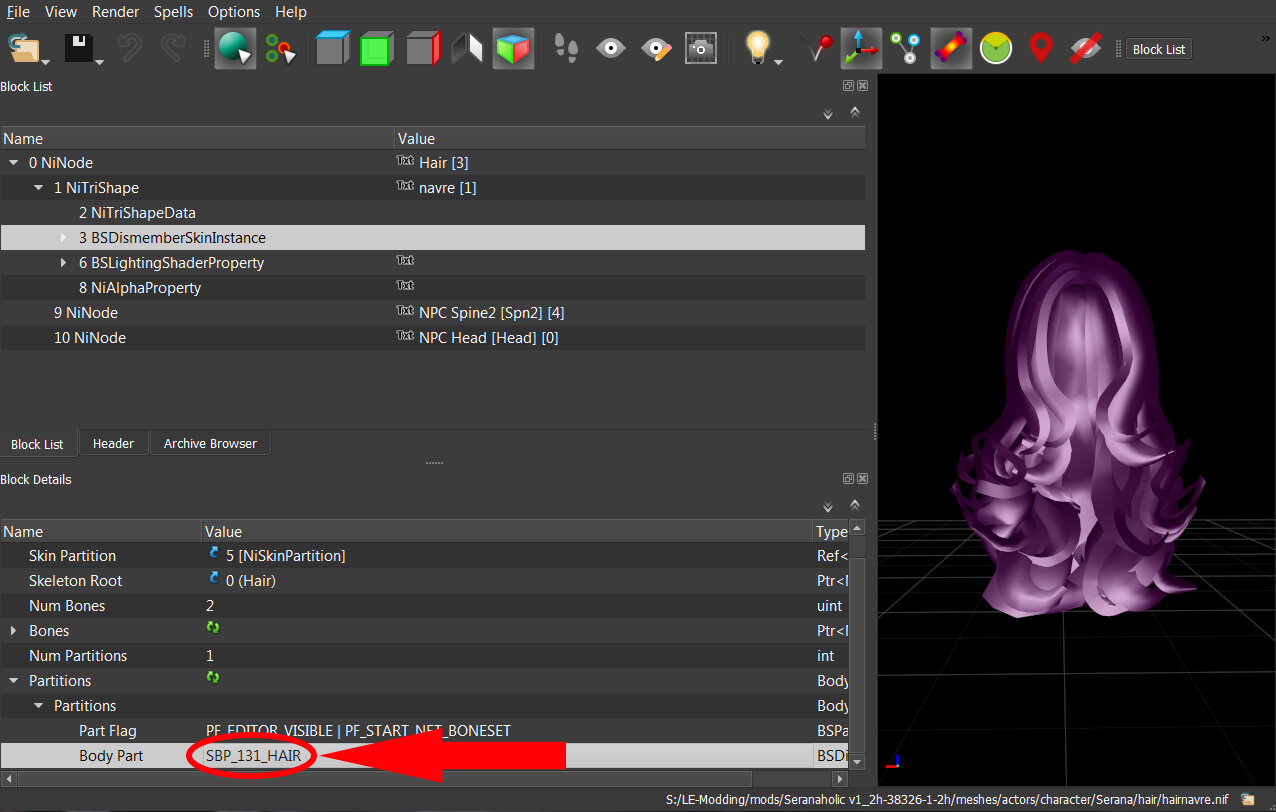The width and height of the screenshot is (1276, 812).
Task: Open dropdown arrow next to light bulb
Action: coord(779,63)
